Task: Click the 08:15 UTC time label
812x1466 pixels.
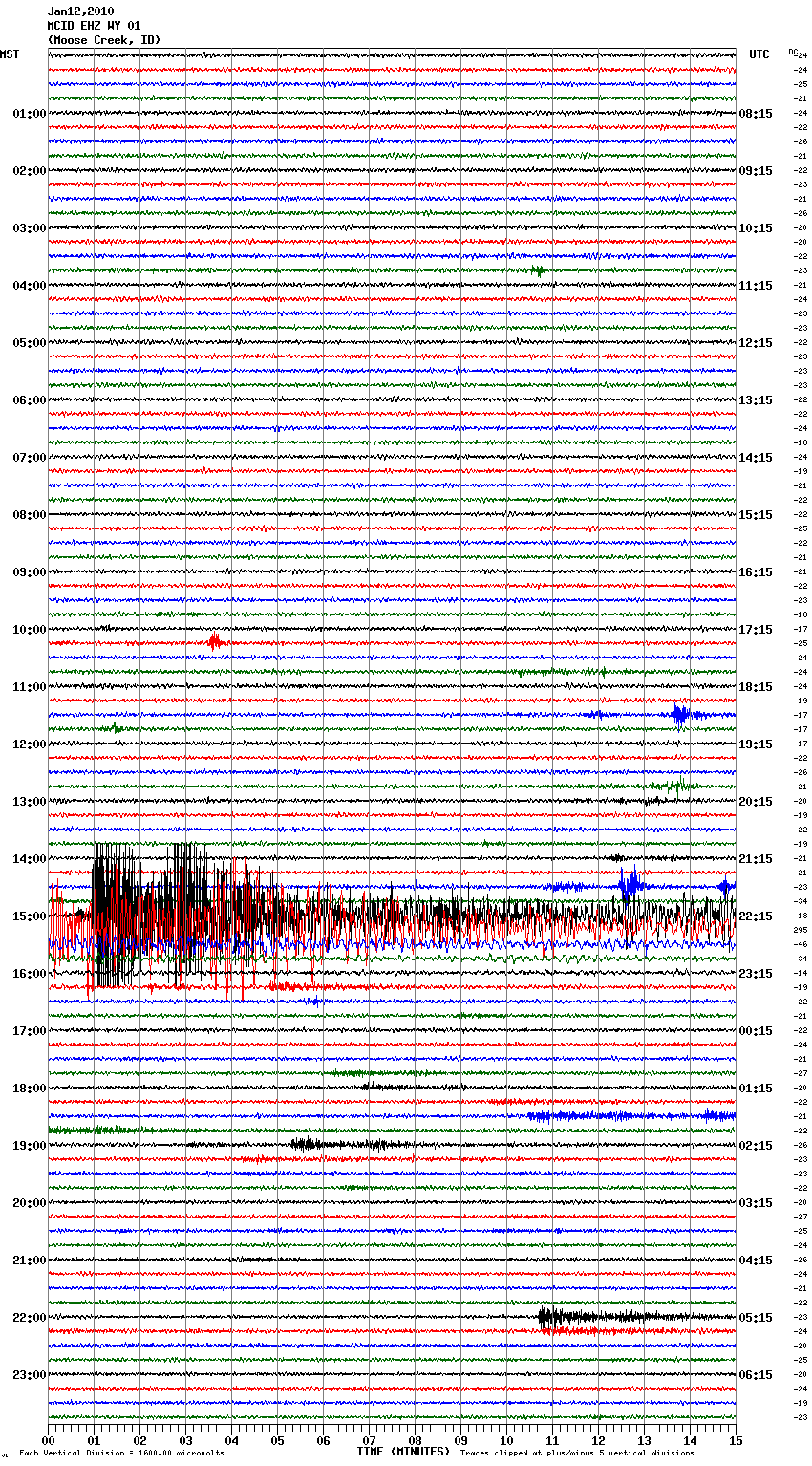Action: click(x=756, y=114)
